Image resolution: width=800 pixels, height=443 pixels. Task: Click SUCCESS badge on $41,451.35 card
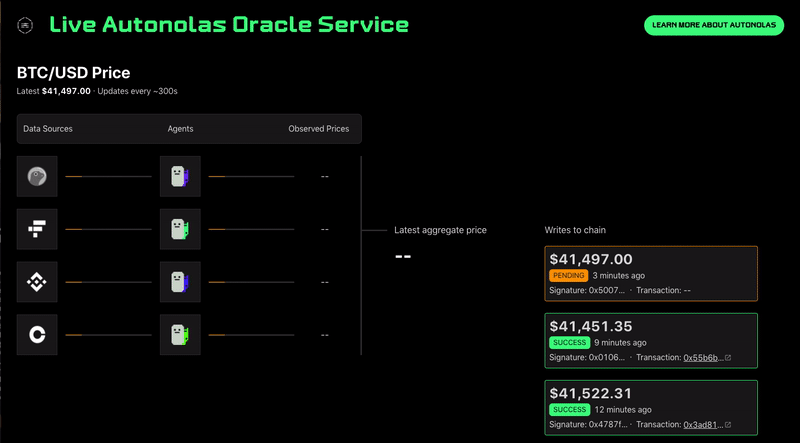click(x=570, y=342)
